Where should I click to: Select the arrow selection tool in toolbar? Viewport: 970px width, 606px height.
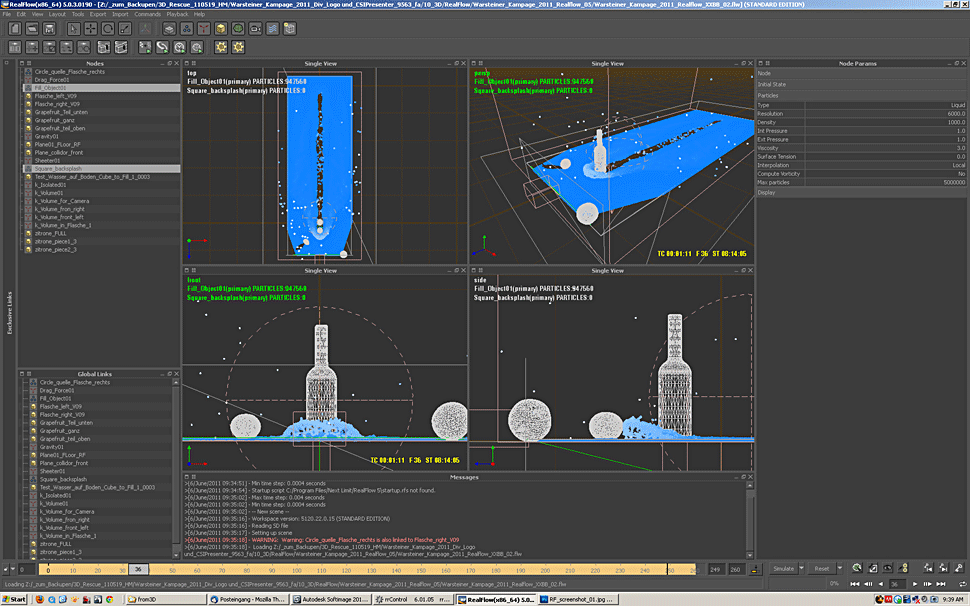(x=75, y=29)
